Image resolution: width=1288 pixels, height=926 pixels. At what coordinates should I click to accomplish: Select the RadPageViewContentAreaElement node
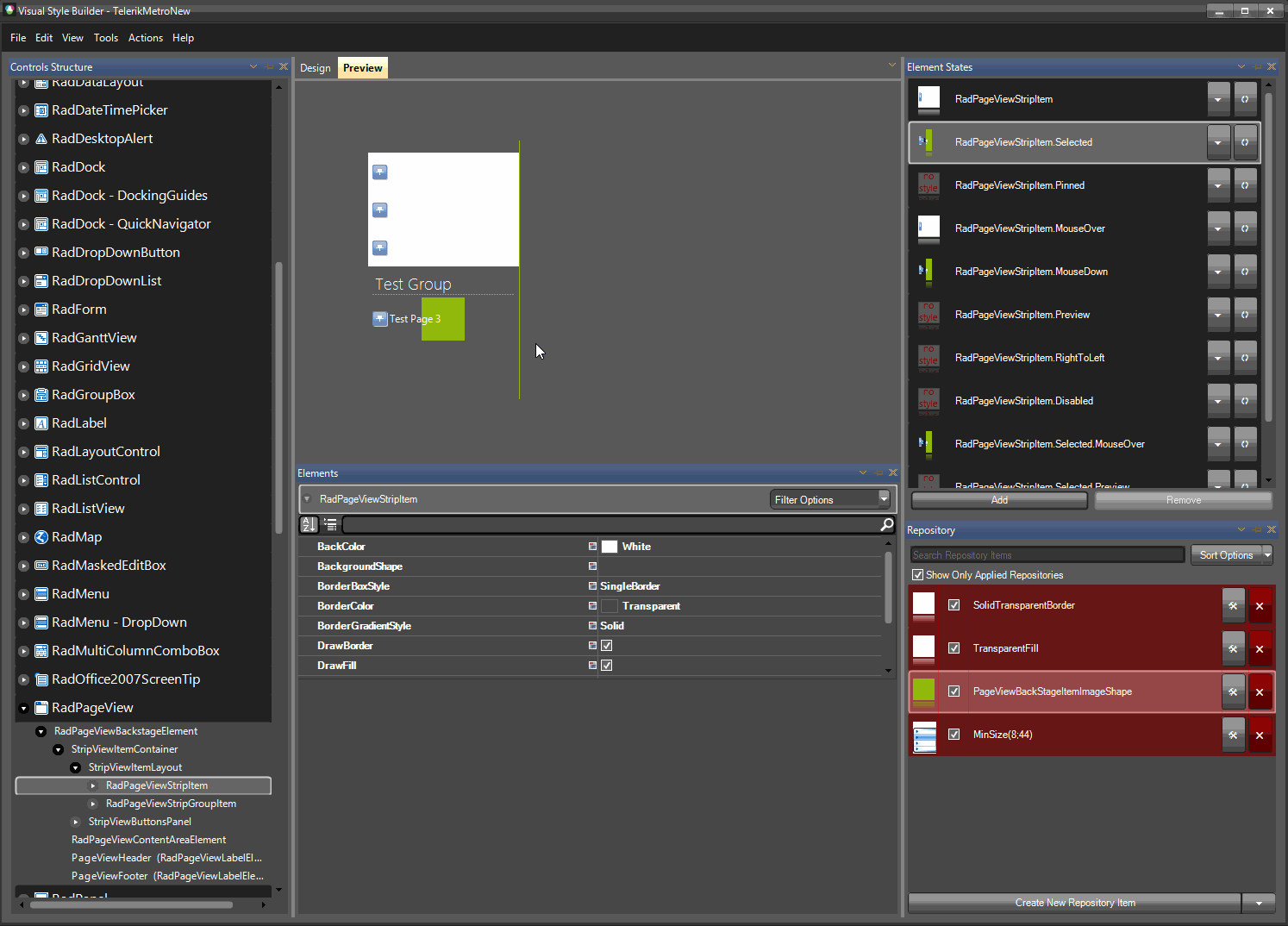point(148,840)
